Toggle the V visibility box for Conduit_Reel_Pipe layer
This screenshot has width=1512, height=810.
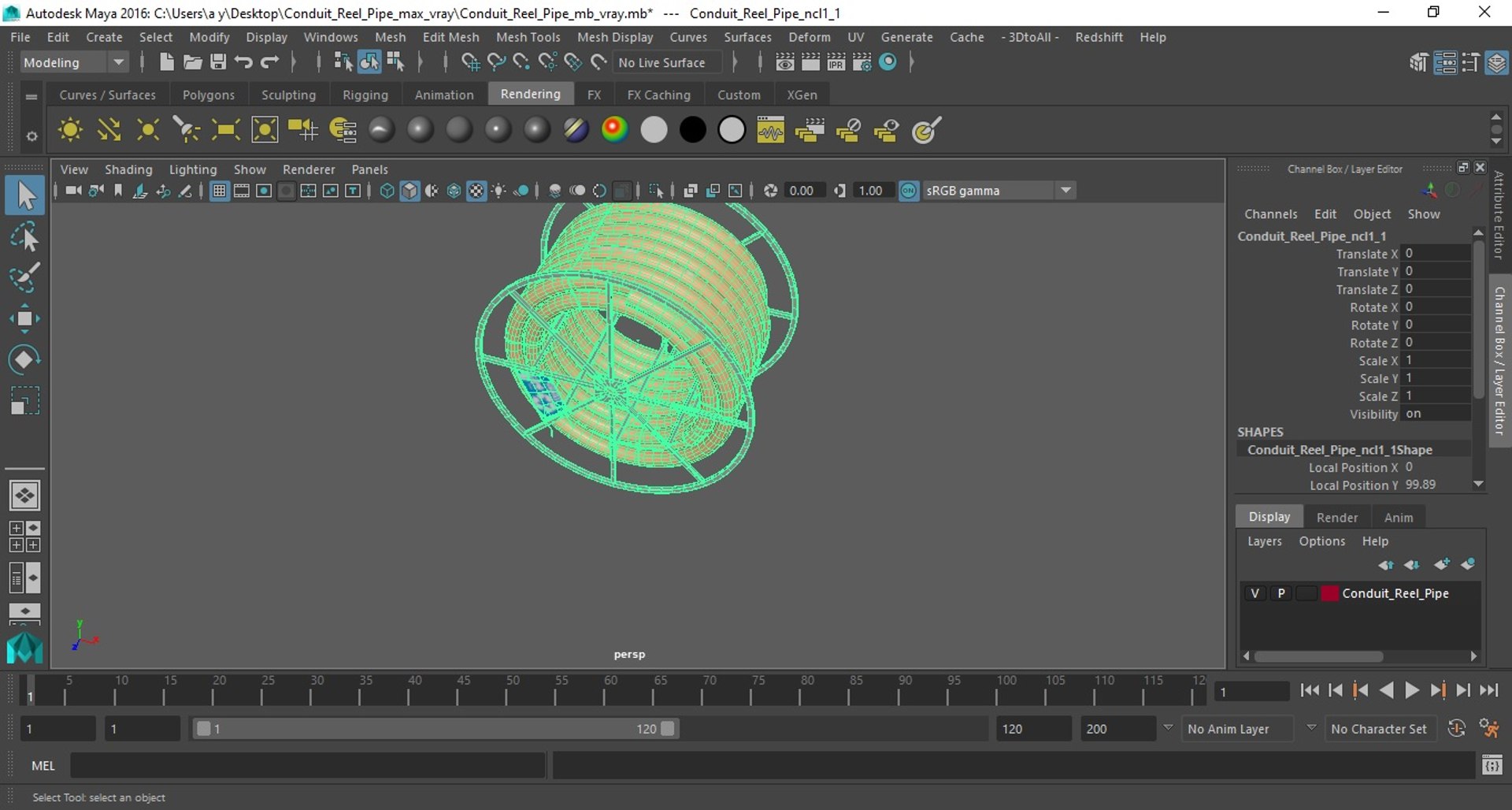tap(1254, 593)
